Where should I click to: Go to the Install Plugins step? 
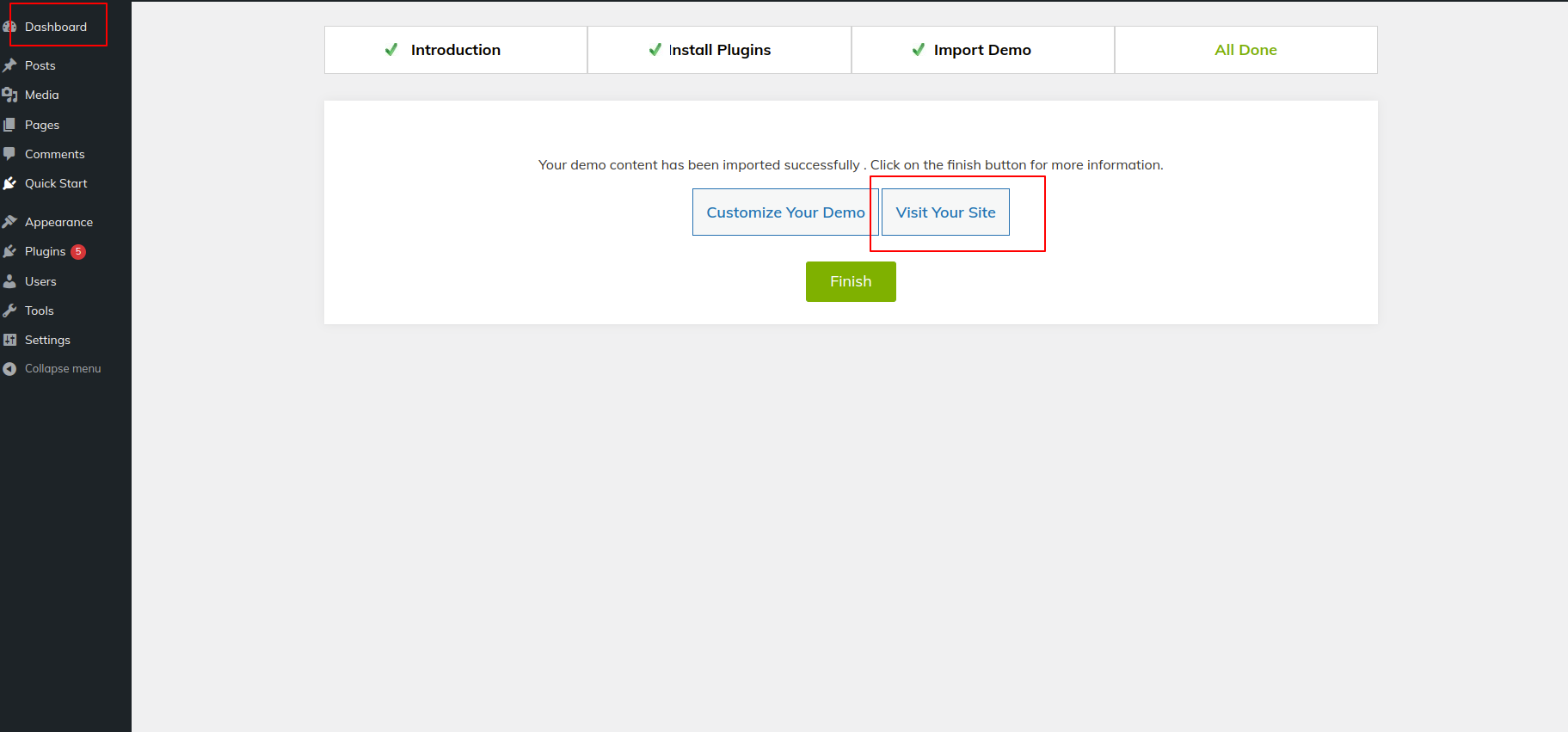pyautogui.click(x=719, y=50)
